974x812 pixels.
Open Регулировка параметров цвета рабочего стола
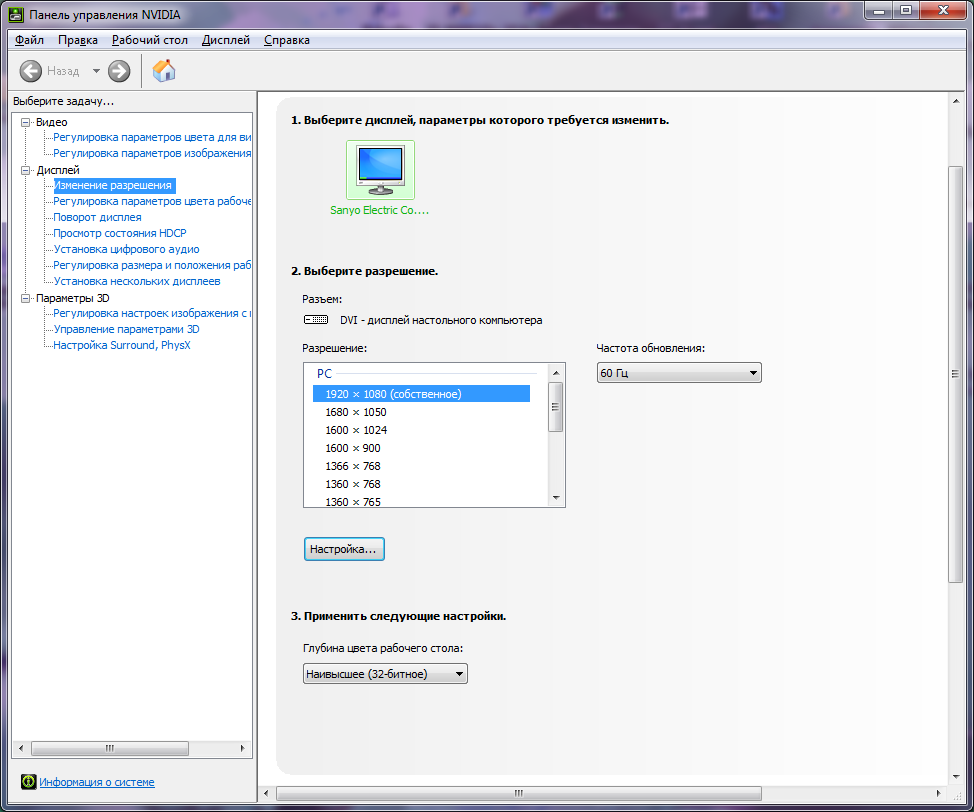(x=152, y=201)
